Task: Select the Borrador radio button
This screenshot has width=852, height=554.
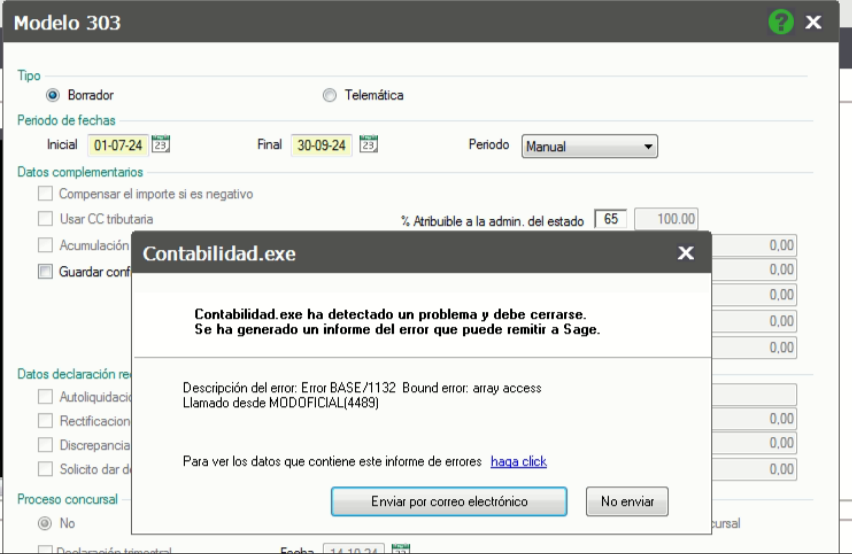Action: 53,95
